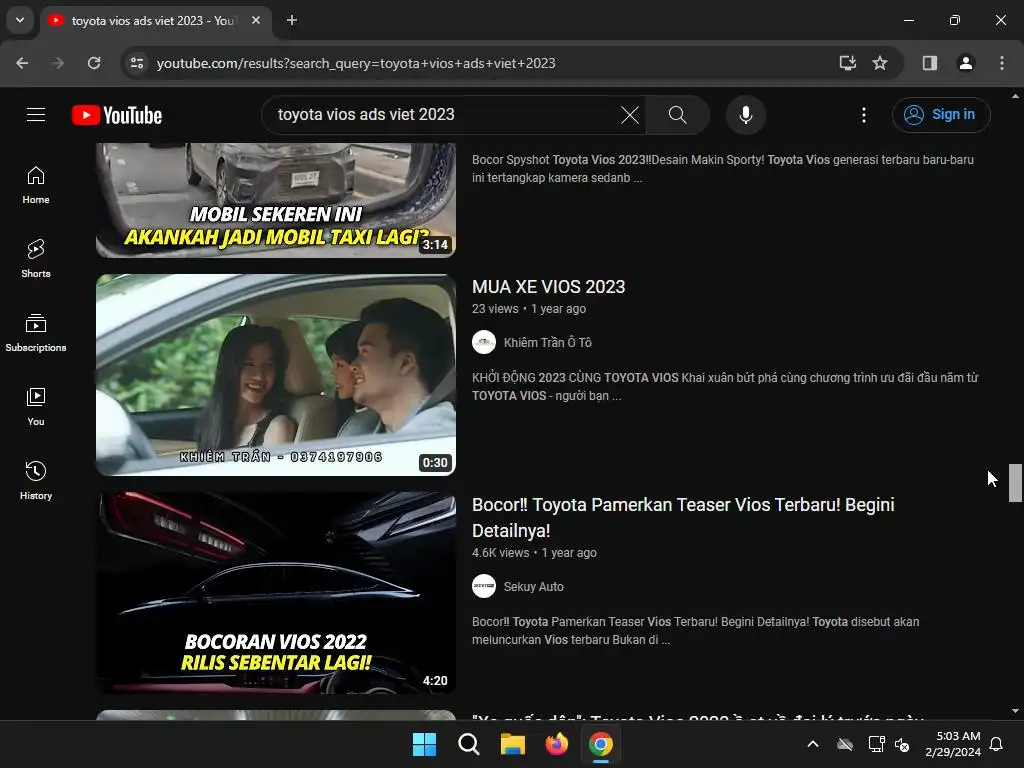
Task: Go back in browser history
Action: pos(22,63)
